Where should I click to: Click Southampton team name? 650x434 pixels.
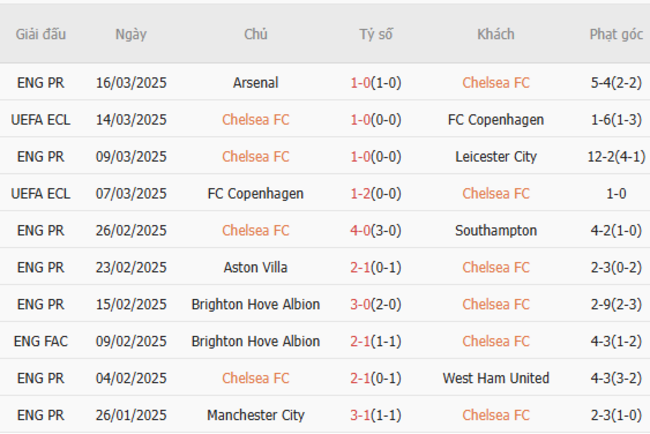pyautogui.click(x=496, y=231)
